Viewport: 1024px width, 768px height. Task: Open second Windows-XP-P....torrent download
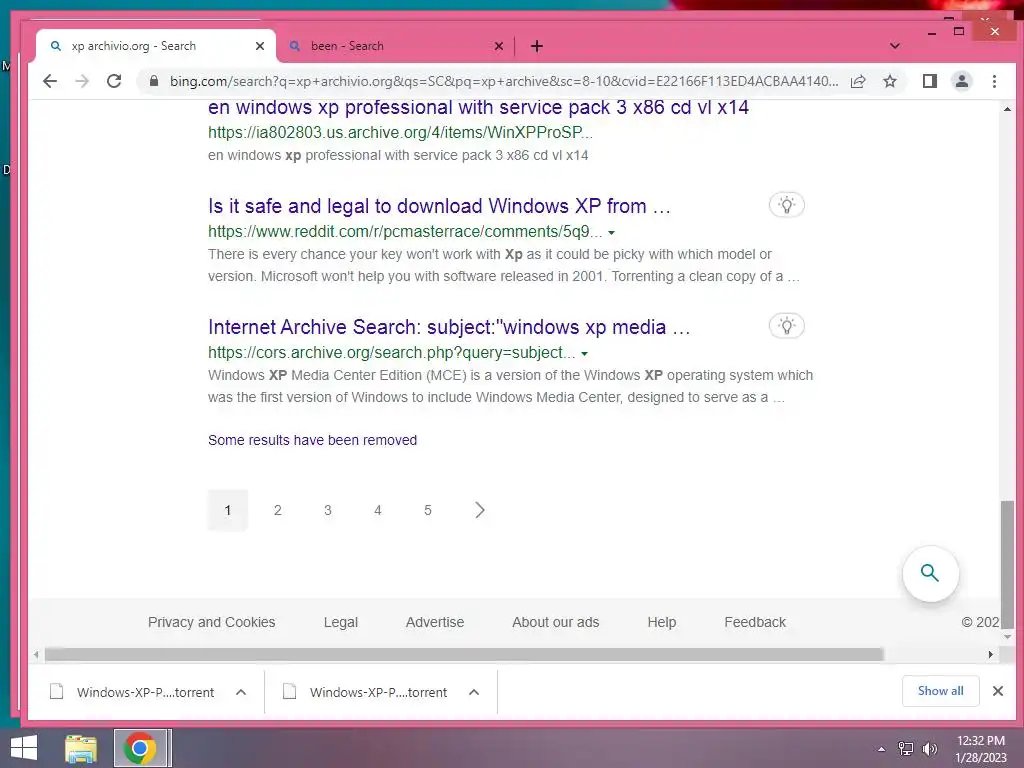click(x=366, y=692)
